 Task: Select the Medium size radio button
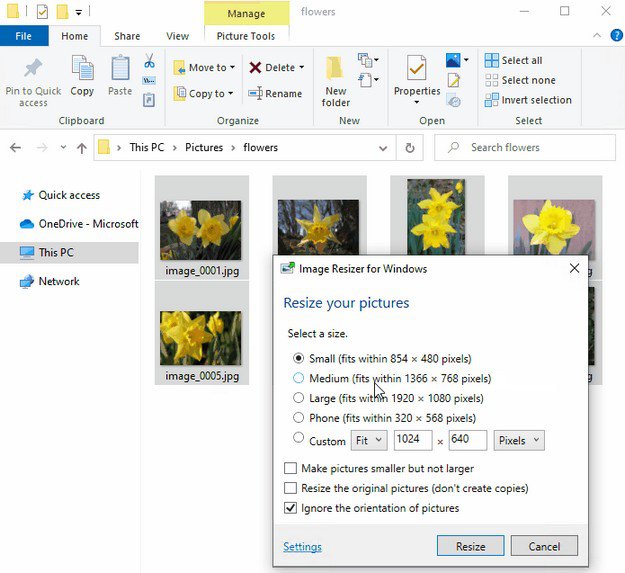[x=298, y=379]
